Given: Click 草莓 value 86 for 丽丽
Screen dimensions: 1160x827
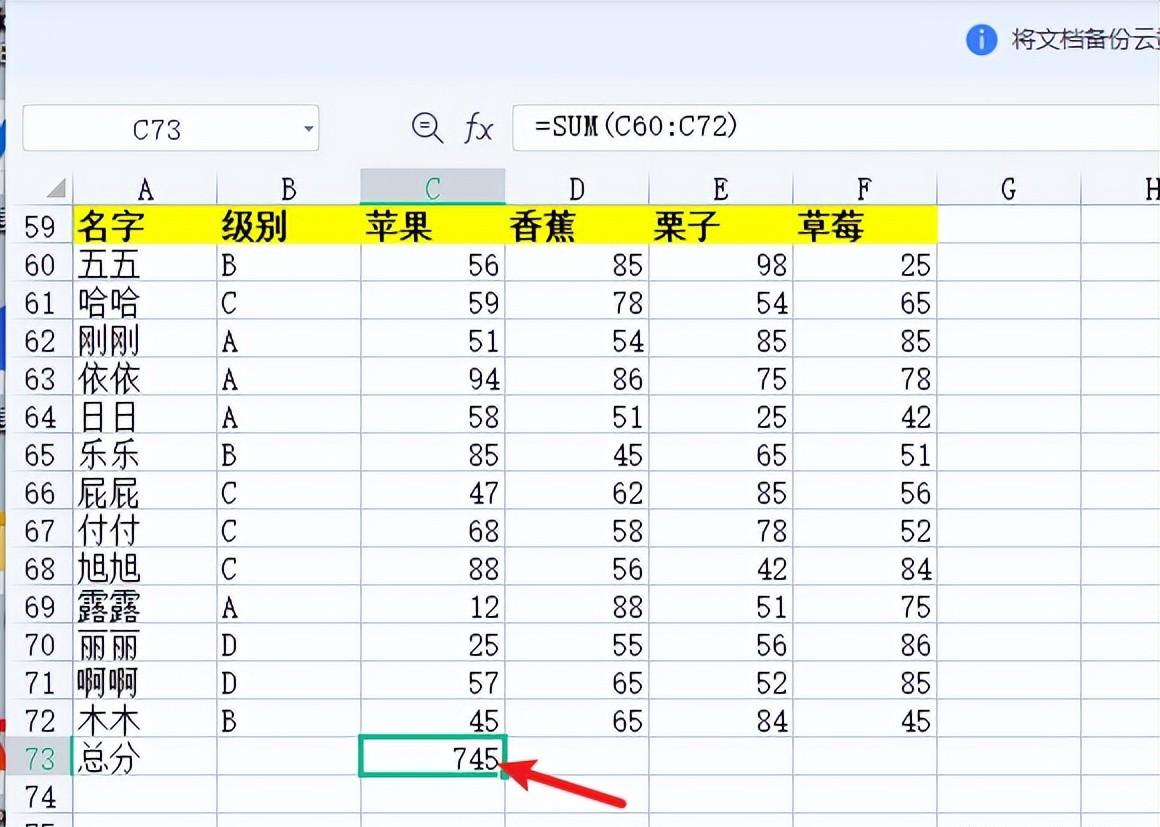Looking at the screenshot, I should (864, 644).
